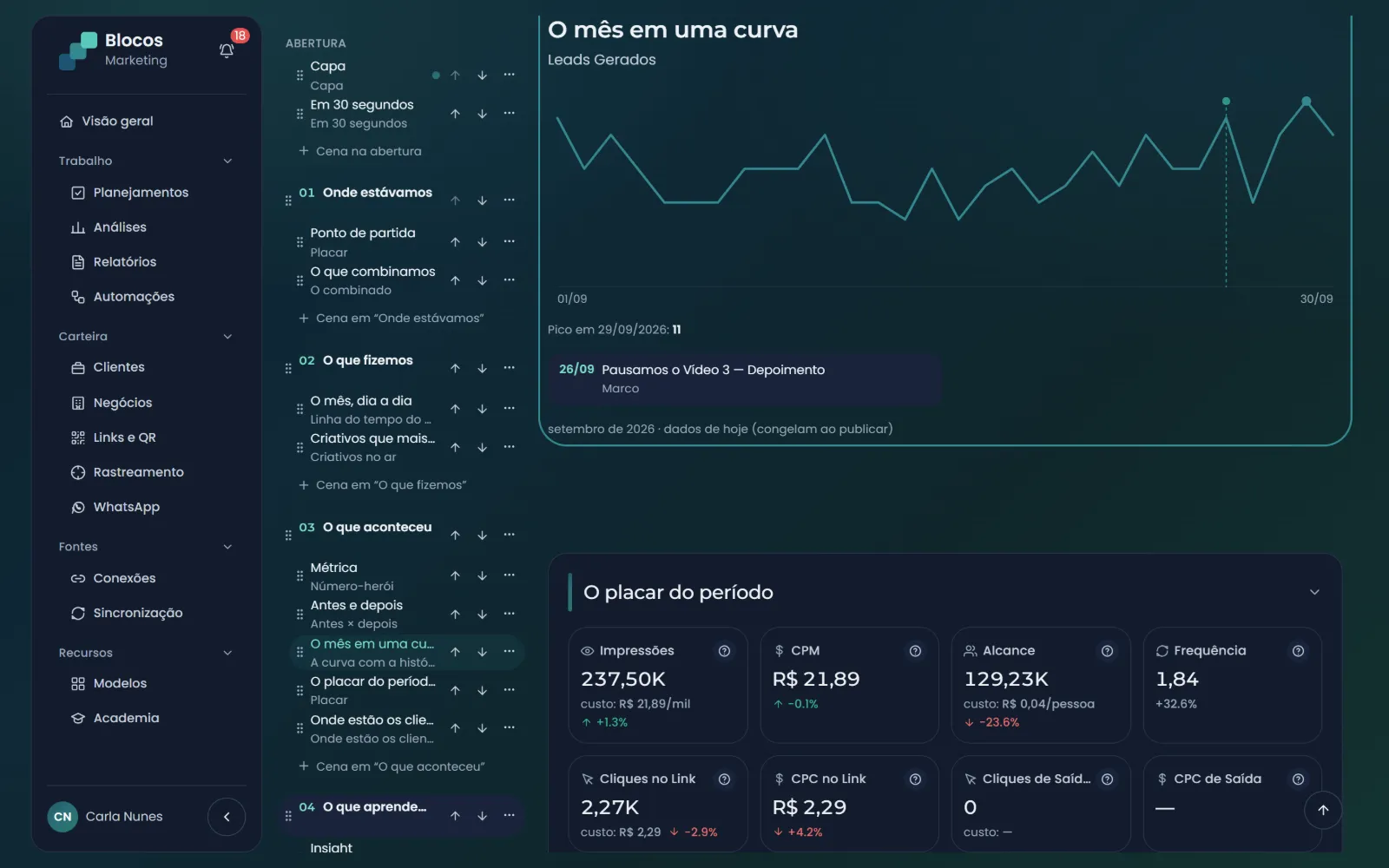The width and height of the screenshot is (1389, 868).
Task: Add Cena em "O que fizemos"
Action: pyautogui.click(x=383, y=485)
